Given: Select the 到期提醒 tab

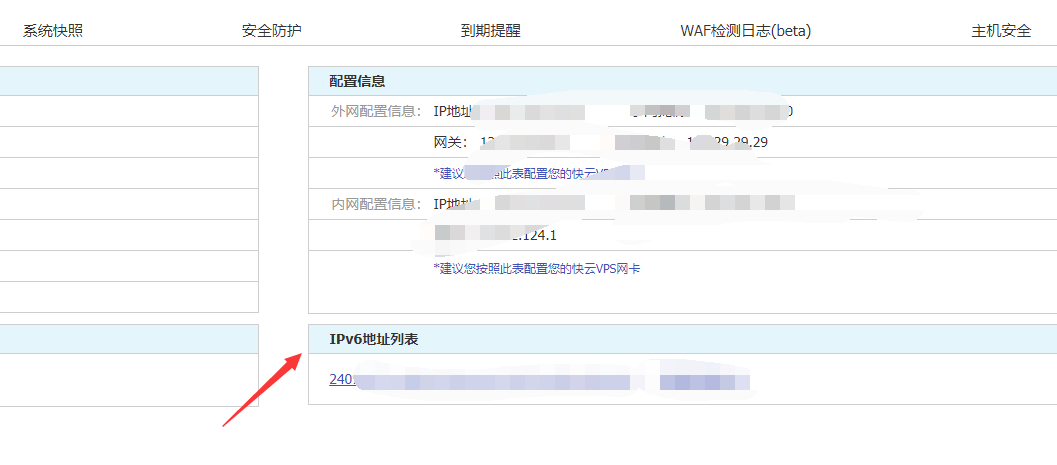Looking at the screenshot, I should (x=491, y=31).
